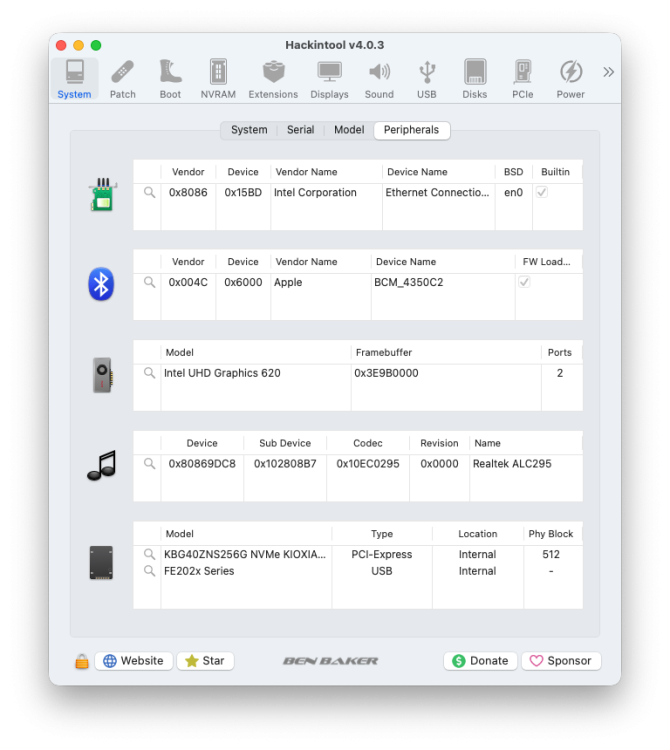The height and width of the screenshot is (750, 670).
Task: Select the Peripherals tab
Action: coord(411,130)
